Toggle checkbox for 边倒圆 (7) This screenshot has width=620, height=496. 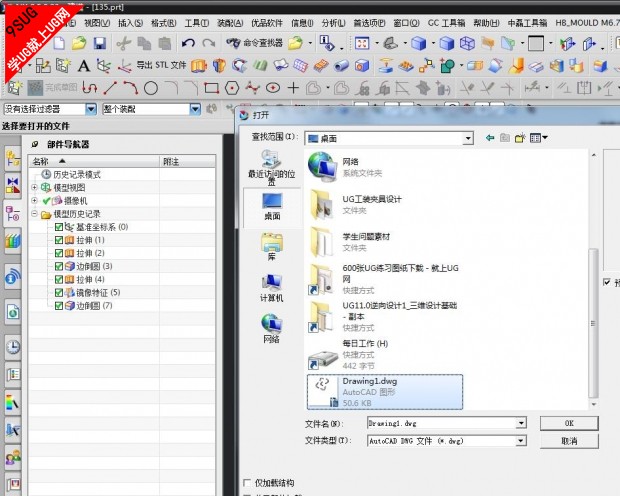(59, 306)
